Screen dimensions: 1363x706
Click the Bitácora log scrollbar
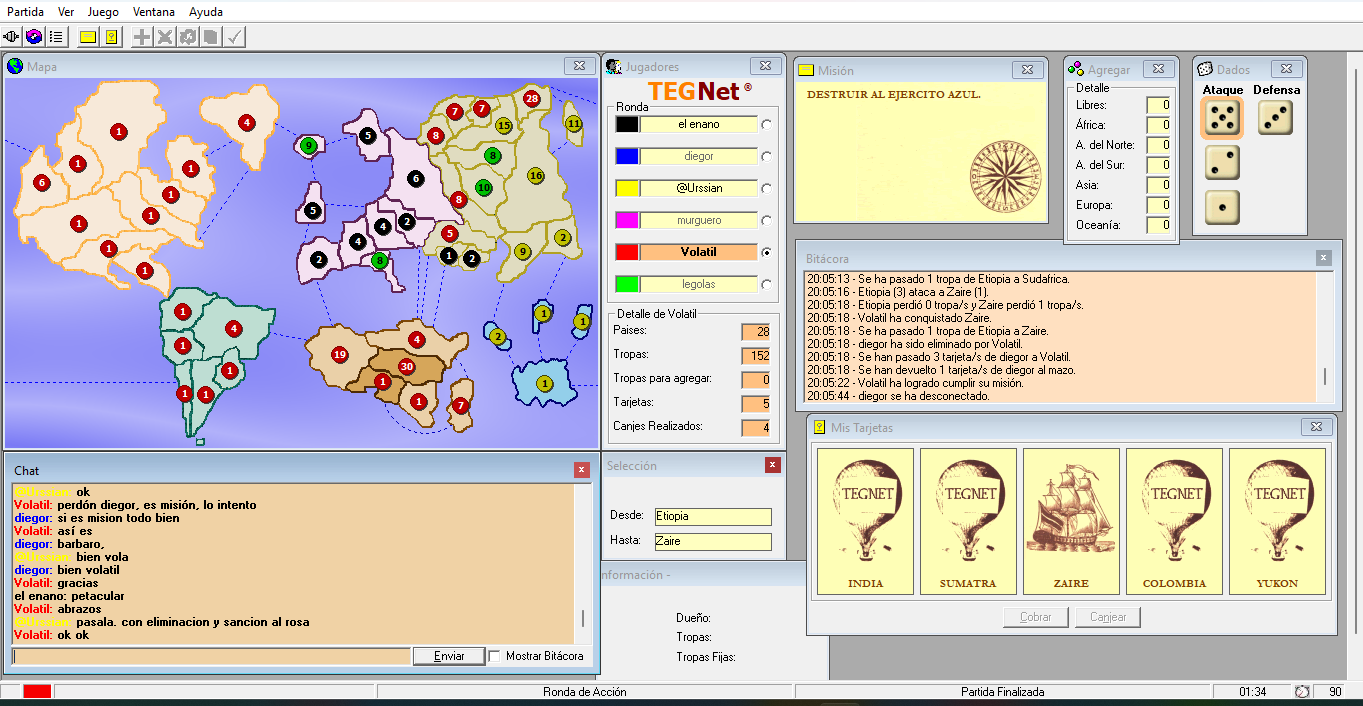click(1326, 337)
